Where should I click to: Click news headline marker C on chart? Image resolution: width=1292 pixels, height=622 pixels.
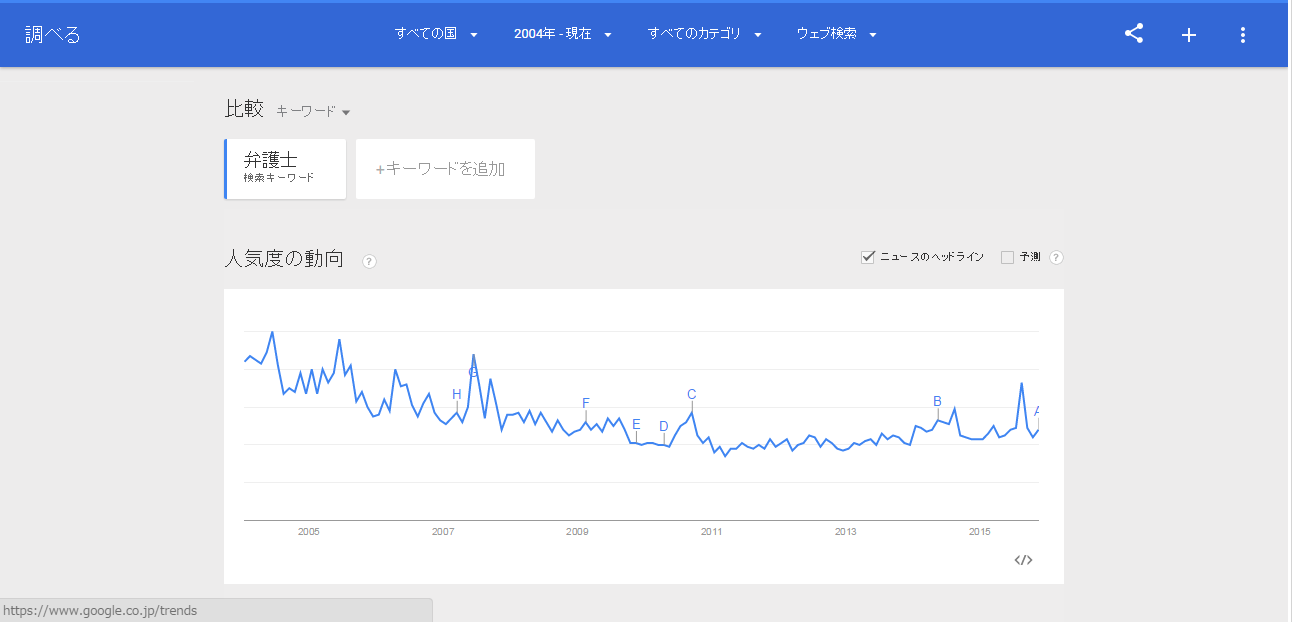tap(691, 394)
